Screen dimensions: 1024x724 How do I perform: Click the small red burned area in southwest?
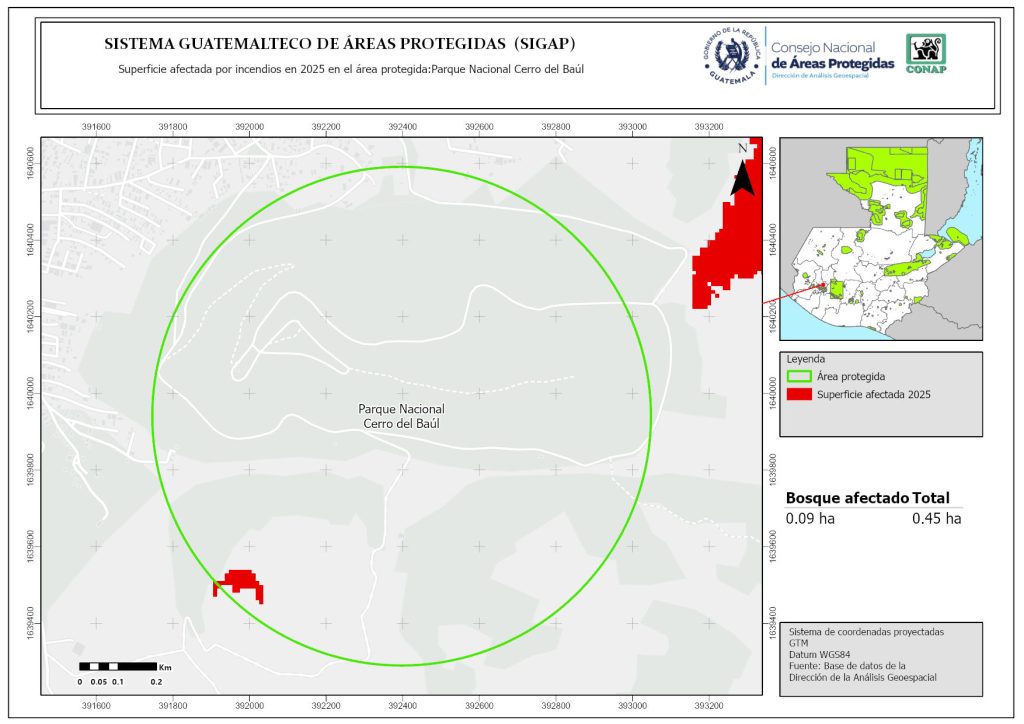tap(238, 582)
